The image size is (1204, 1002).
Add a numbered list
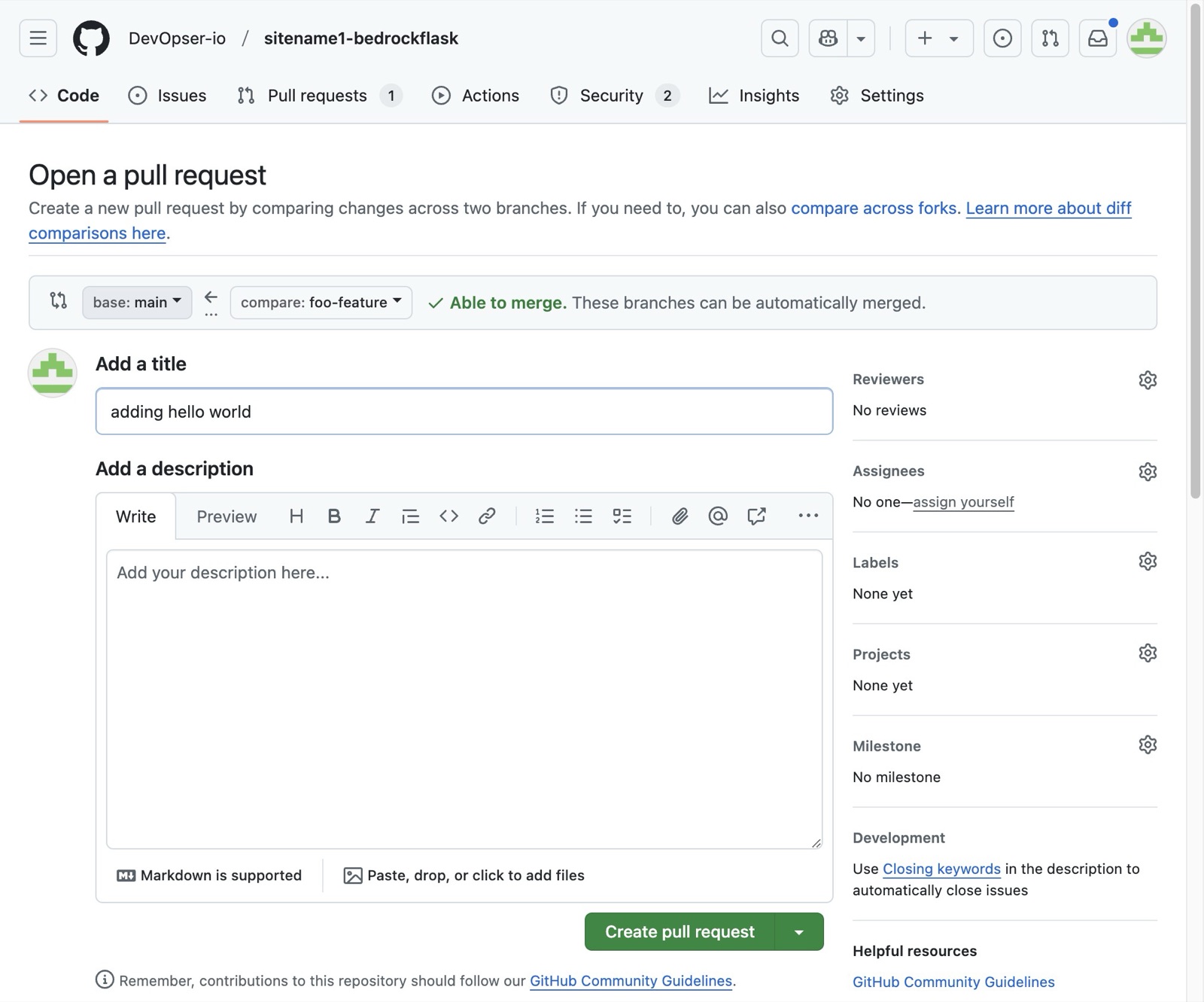pos(544,516)
